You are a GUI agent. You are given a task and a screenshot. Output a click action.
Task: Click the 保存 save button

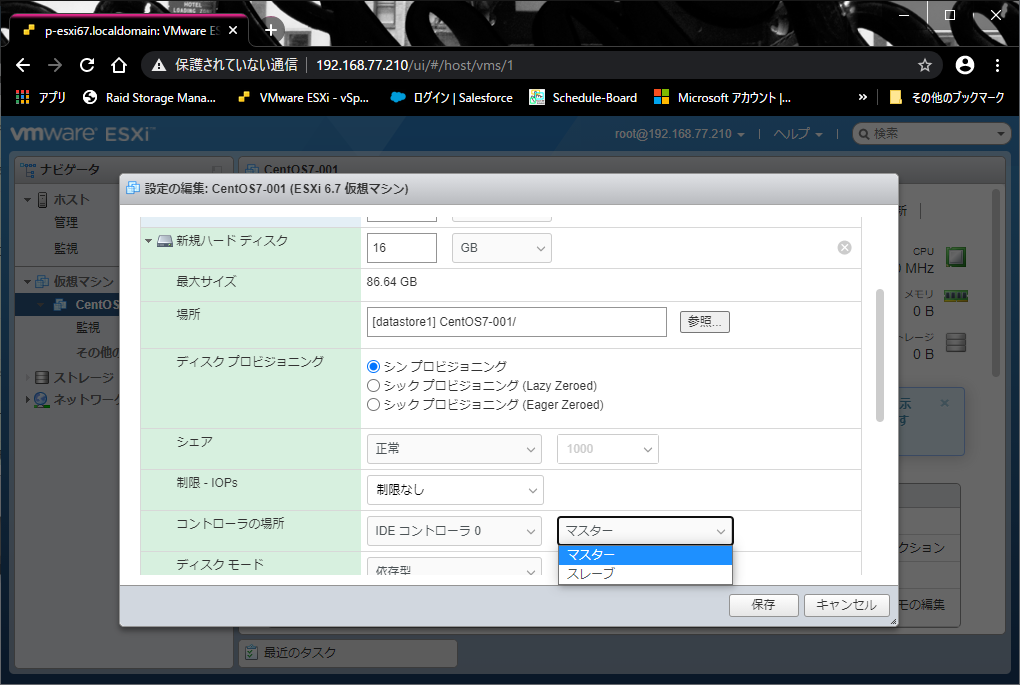[x=763, y=605]
